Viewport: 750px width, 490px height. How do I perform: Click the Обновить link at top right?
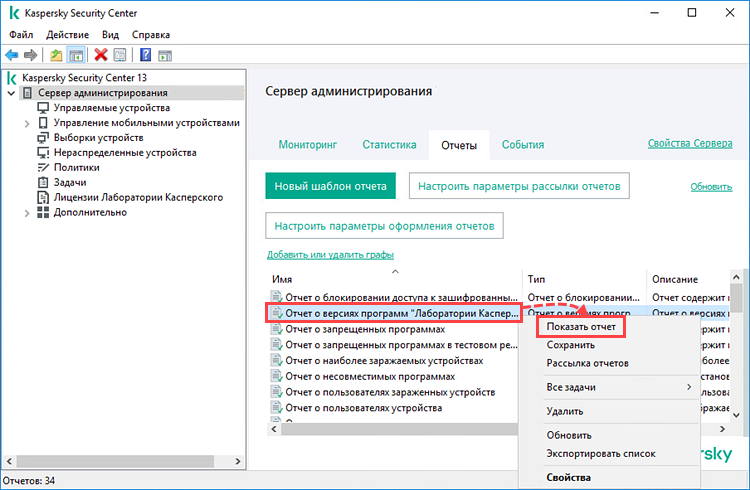(x=711, y=187)
